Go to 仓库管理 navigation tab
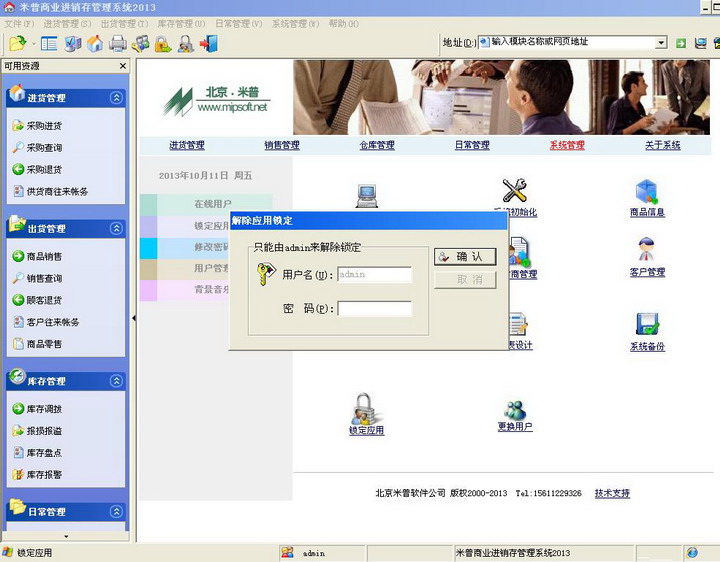Image resolution: width=720 pixels, height=562 pixels. [377, 145]
